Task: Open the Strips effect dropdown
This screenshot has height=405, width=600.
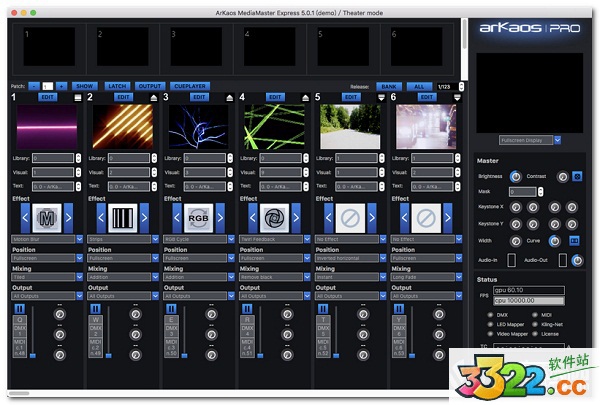Action: pyautogui.click(x=123, y=239)
